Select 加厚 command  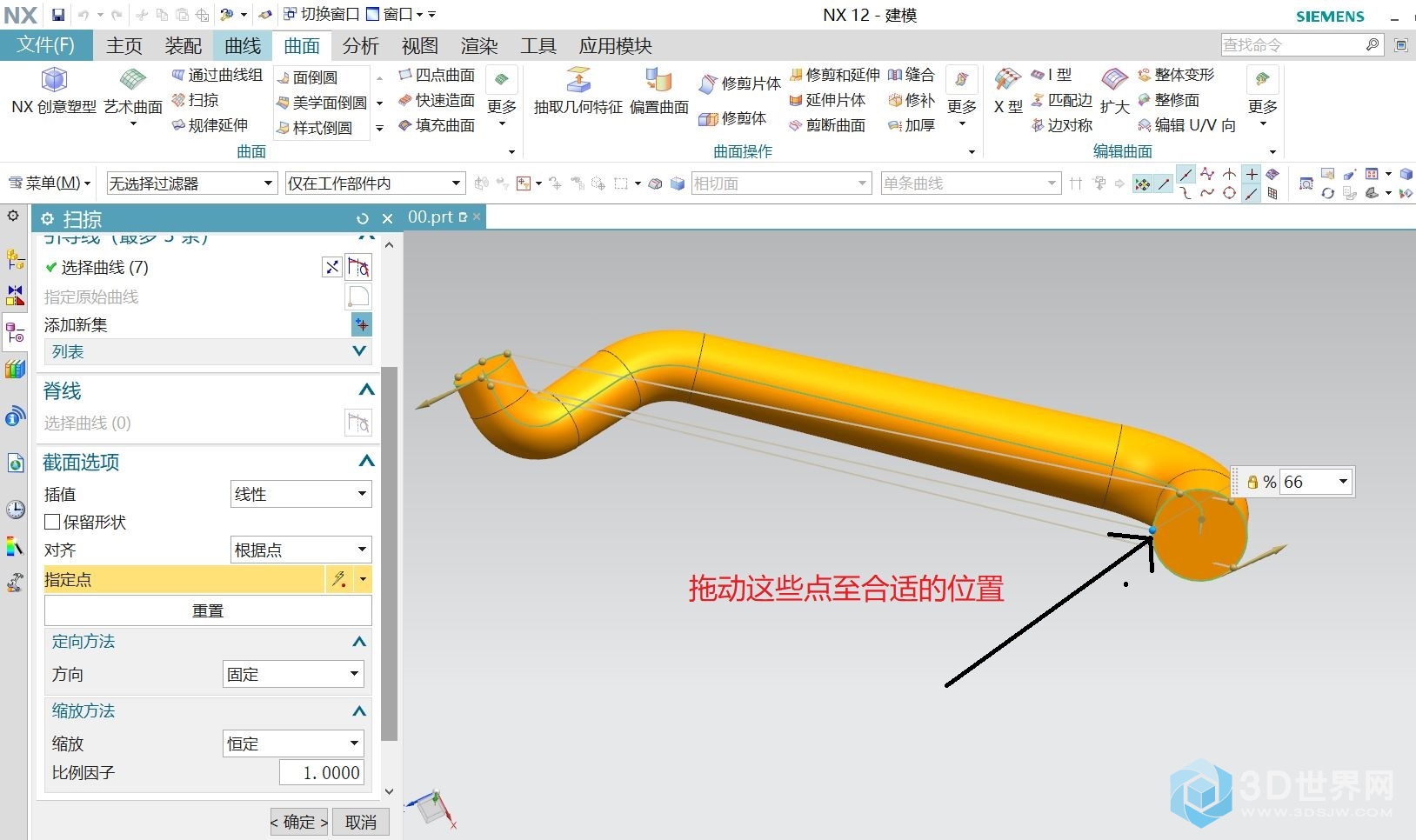click(x=912, y=125)
